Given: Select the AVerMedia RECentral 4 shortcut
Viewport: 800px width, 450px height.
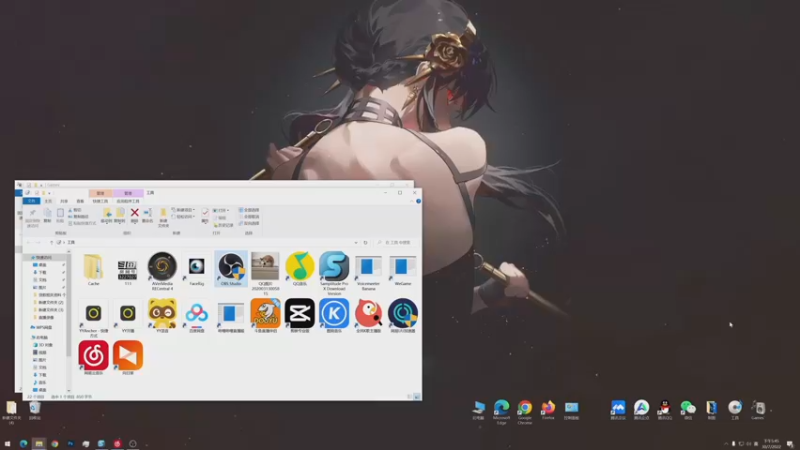Looking at the screenshot, I should coord(162,270).
